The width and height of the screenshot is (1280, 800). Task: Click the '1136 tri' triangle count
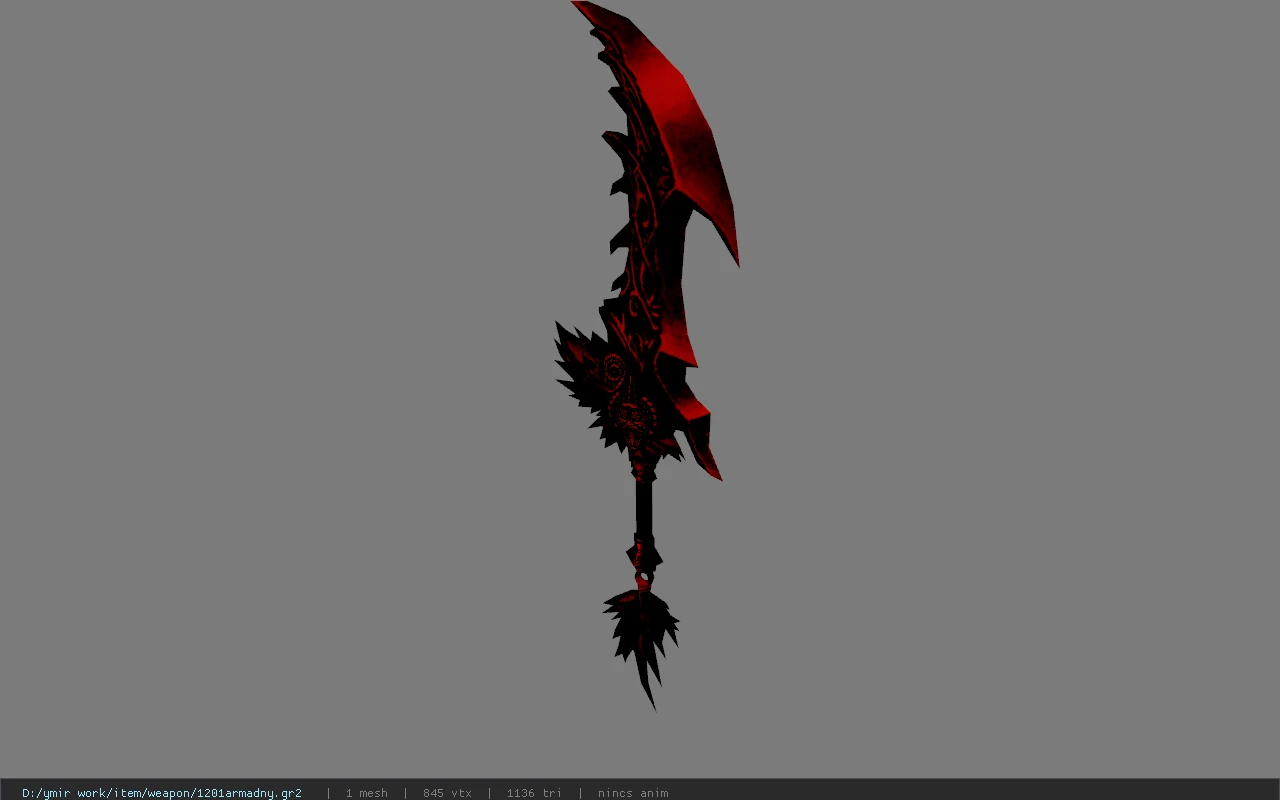tap(534, 793)
